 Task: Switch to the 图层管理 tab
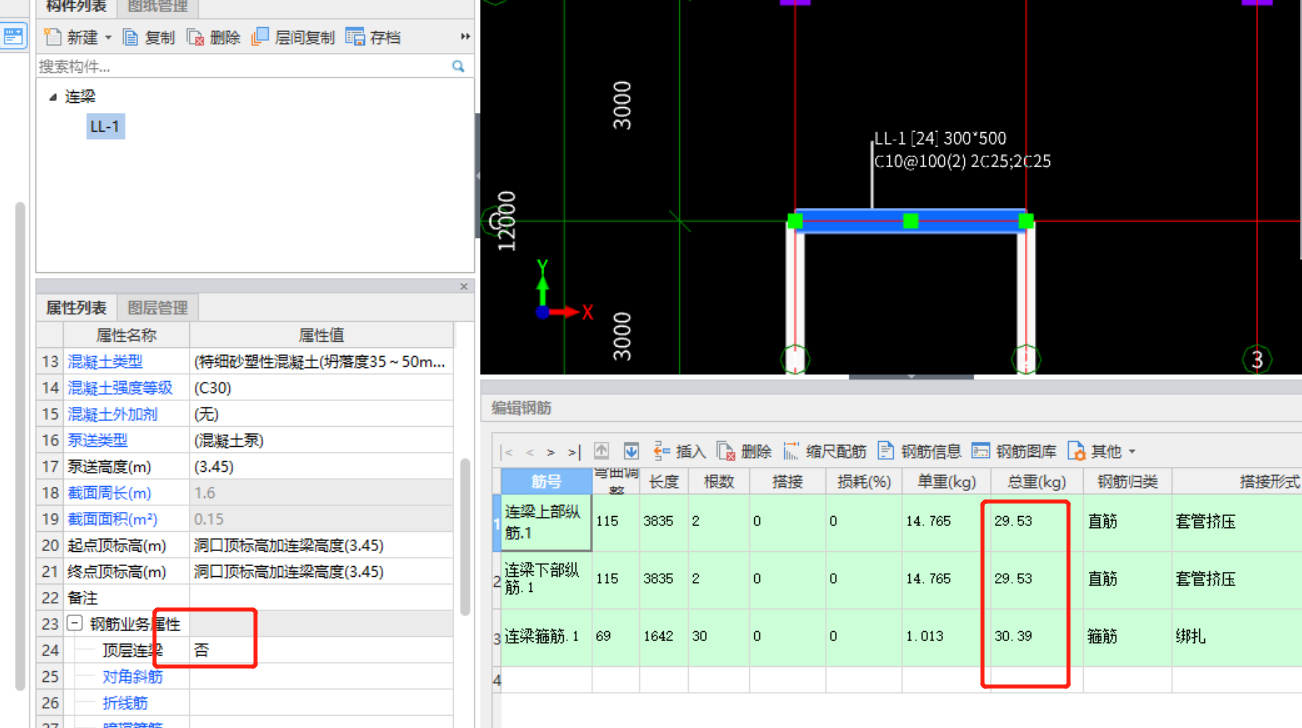[x=158, y=307]
